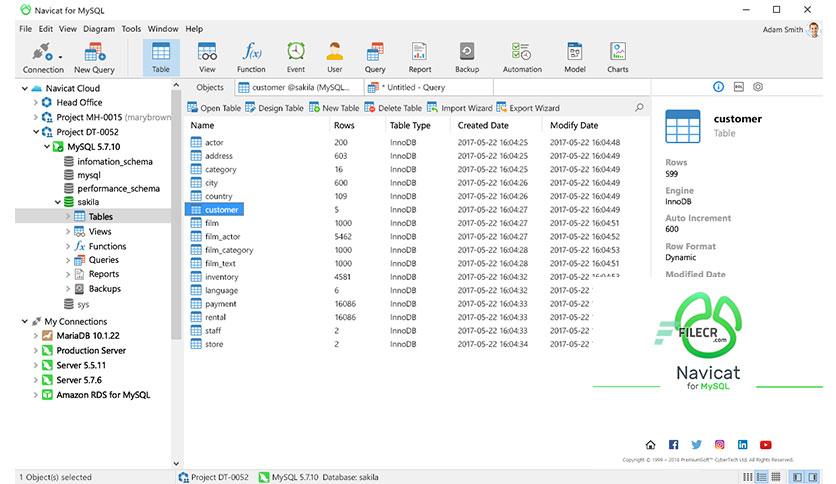Viewport: 836px width, 484px height.
Task: Select the Reports tree item
Action: 96,274
